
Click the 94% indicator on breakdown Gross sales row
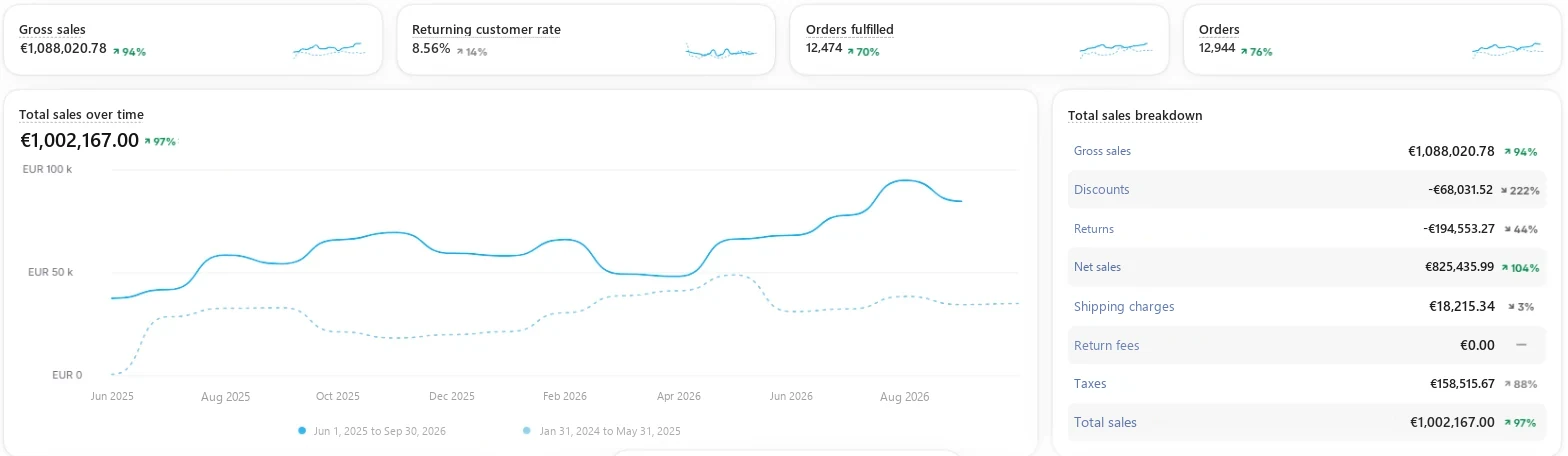tap(1519, 152)
